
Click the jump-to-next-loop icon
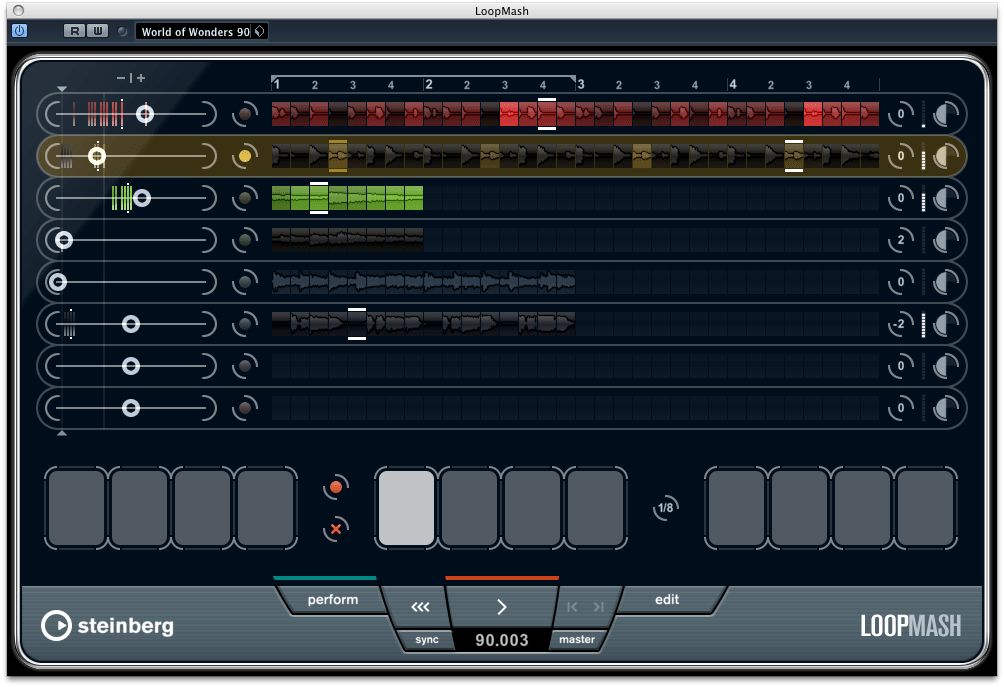tap(597, 606)
